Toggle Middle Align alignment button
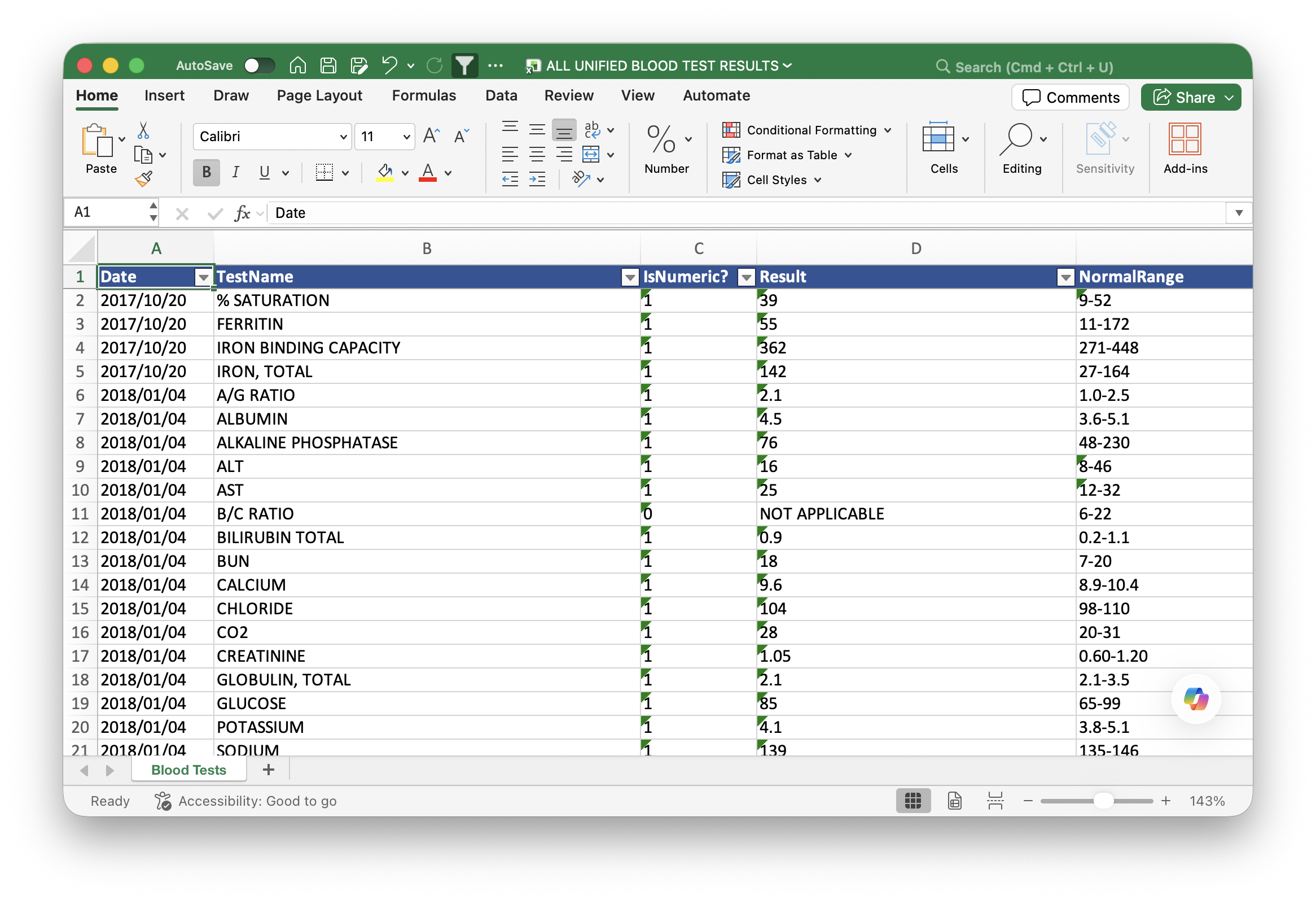 click(537, 130)
